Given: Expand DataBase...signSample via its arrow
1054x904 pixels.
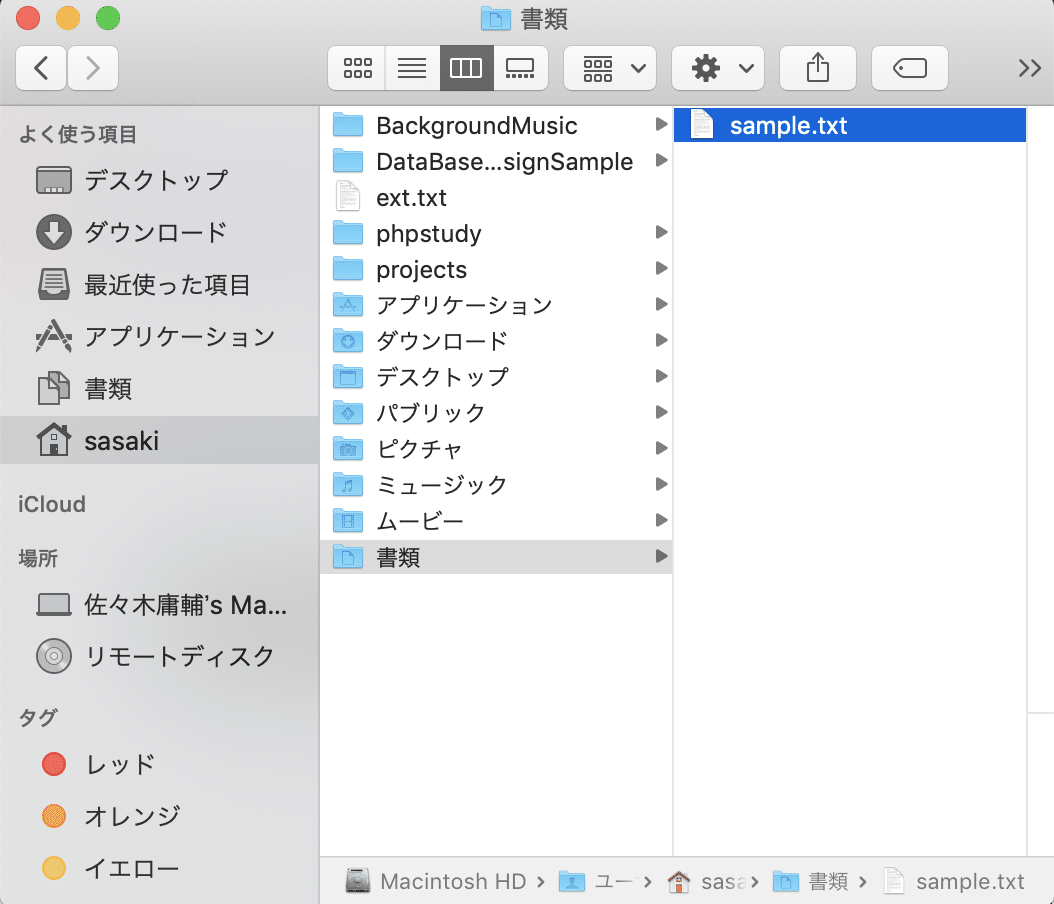Looking at the screenshot, I should point(661,160).
